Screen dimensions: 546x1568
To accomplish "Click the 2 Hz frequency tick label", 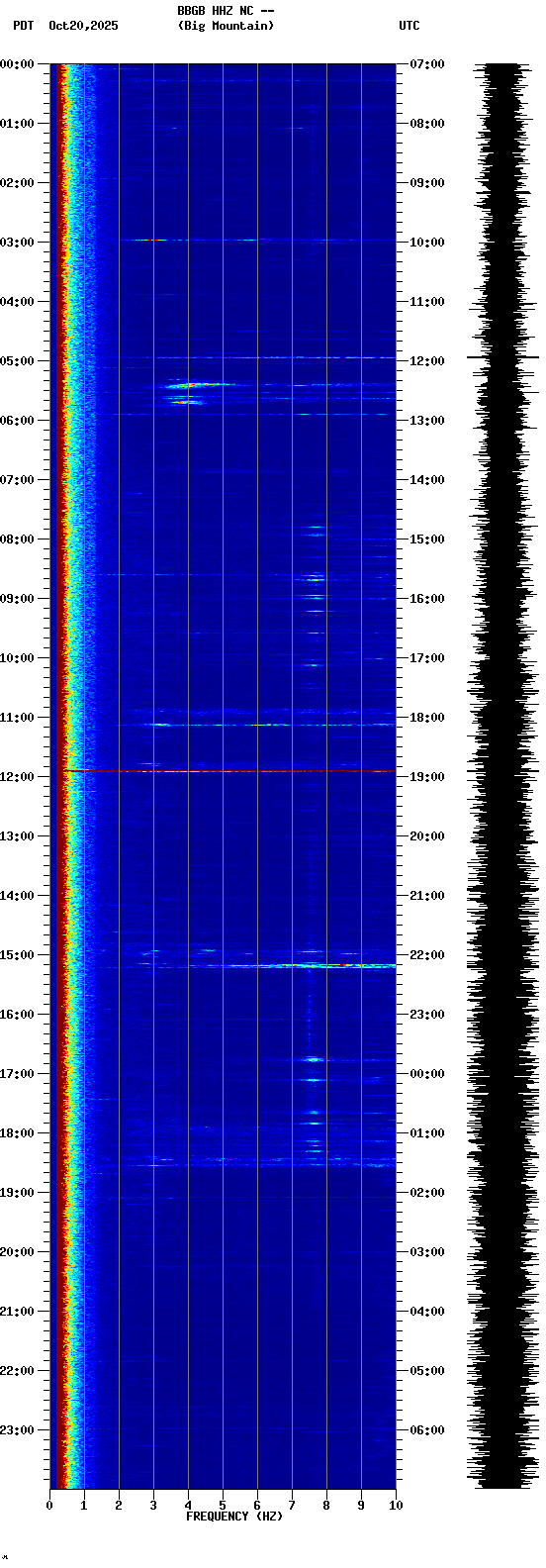I will (x=119, y=1506).
